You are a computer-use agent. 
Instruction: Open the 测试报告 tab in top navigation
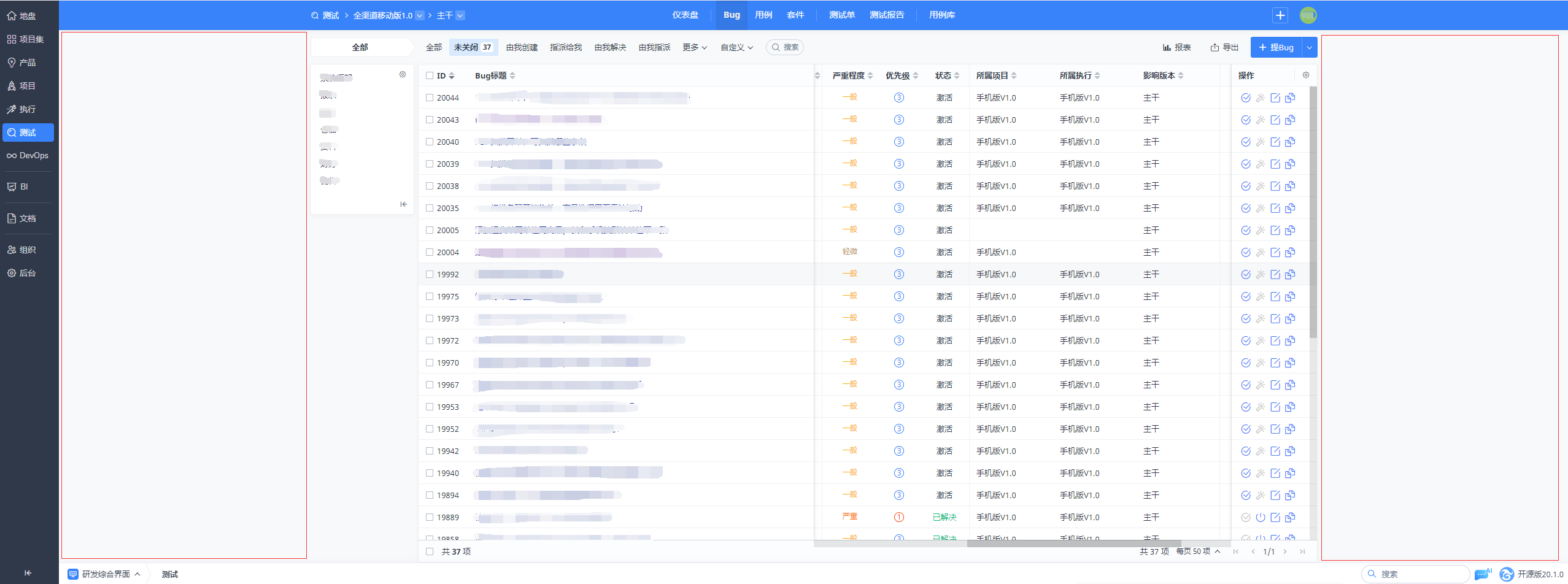pyautogui.click(x=886, y=15)
